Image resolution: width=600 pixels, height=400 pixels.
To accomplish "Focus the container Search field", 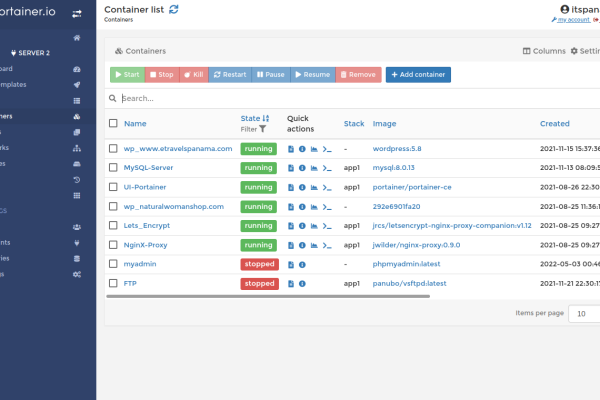I will 300,98.
